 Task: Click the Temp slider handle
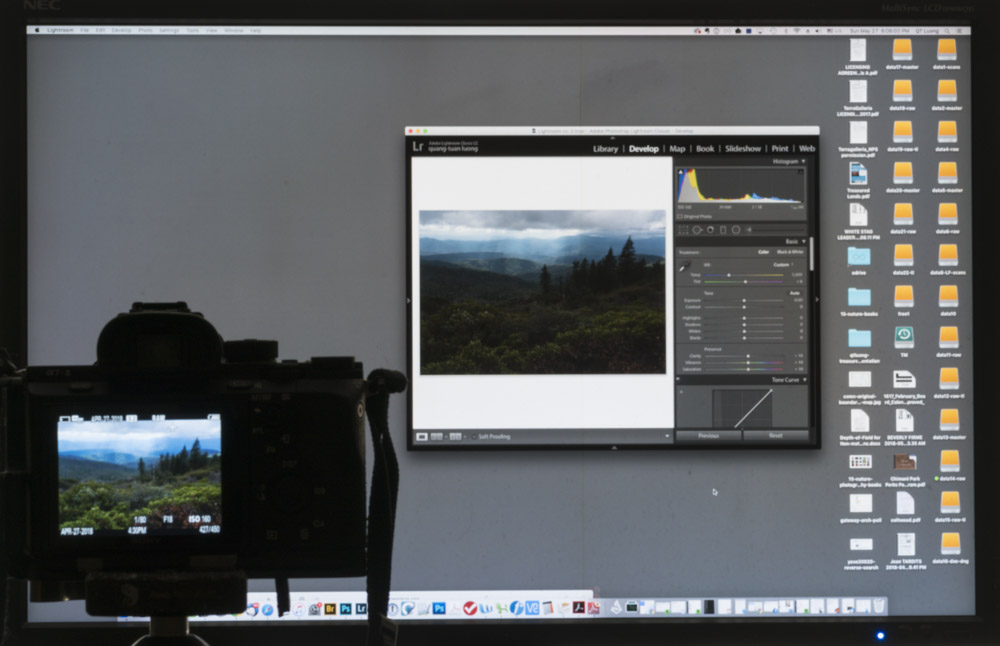729,275
